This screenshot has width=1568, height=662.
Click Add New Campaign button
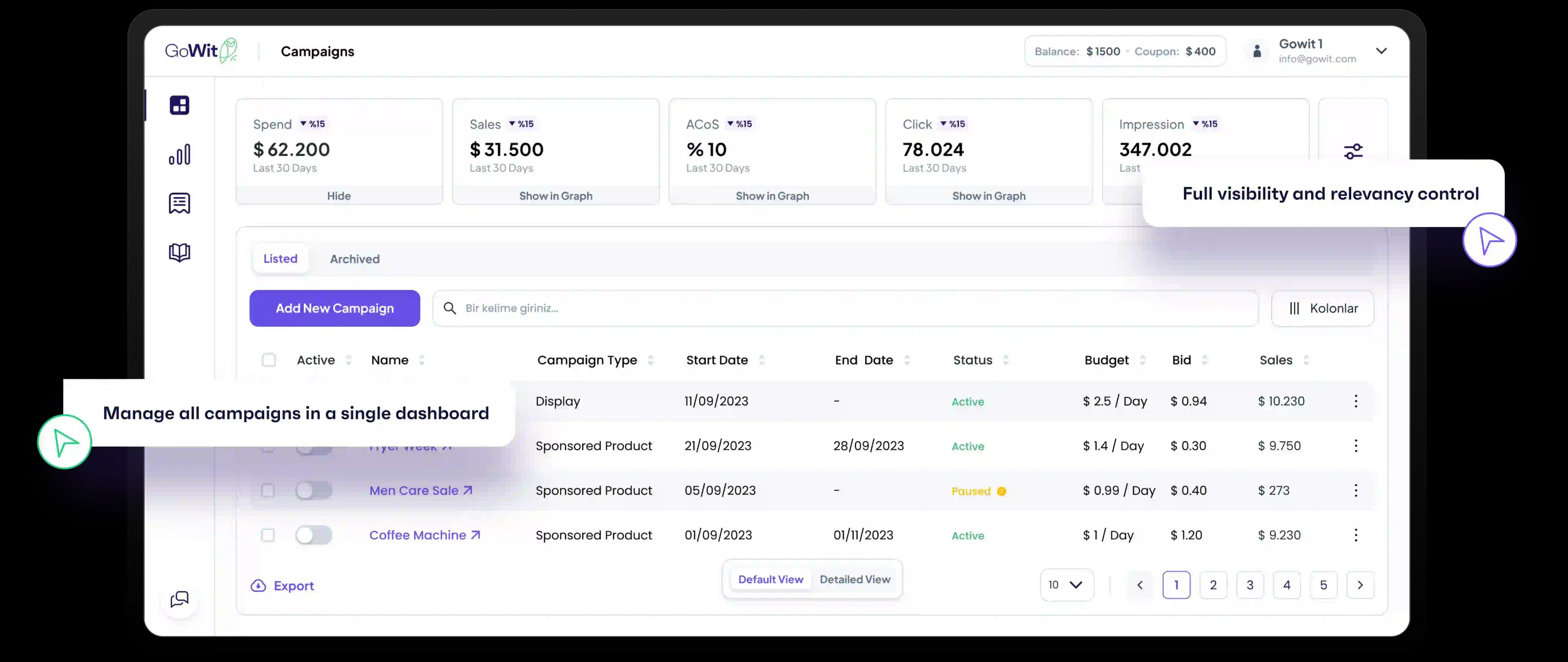[x=335, y=308]
